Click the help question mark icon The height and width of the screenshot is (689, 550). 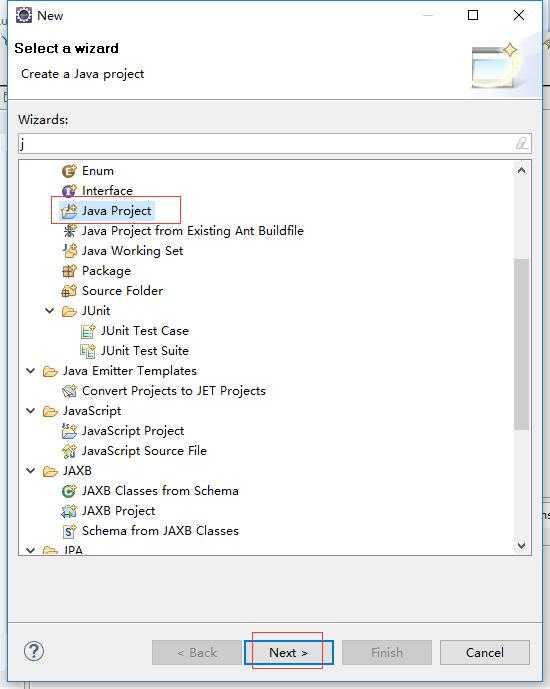(34, 651)
